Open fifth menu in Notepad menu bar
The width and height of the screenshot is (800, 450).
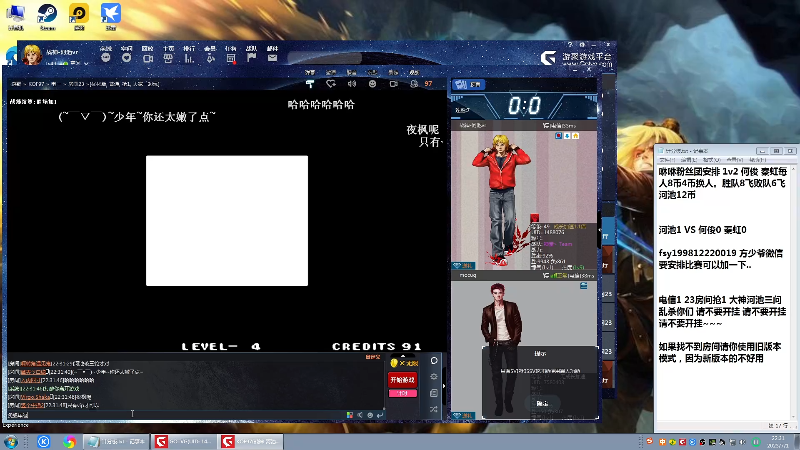point(758,160)
